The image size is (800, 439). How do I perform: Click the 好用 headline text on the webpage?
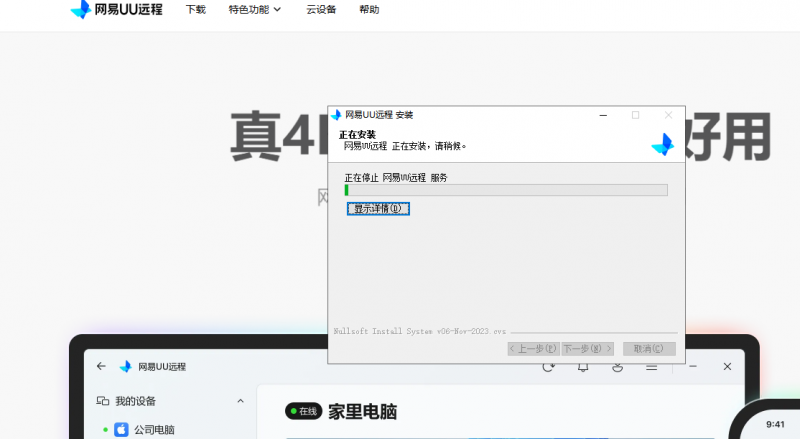pyautogui.click(x=728, y=137)
